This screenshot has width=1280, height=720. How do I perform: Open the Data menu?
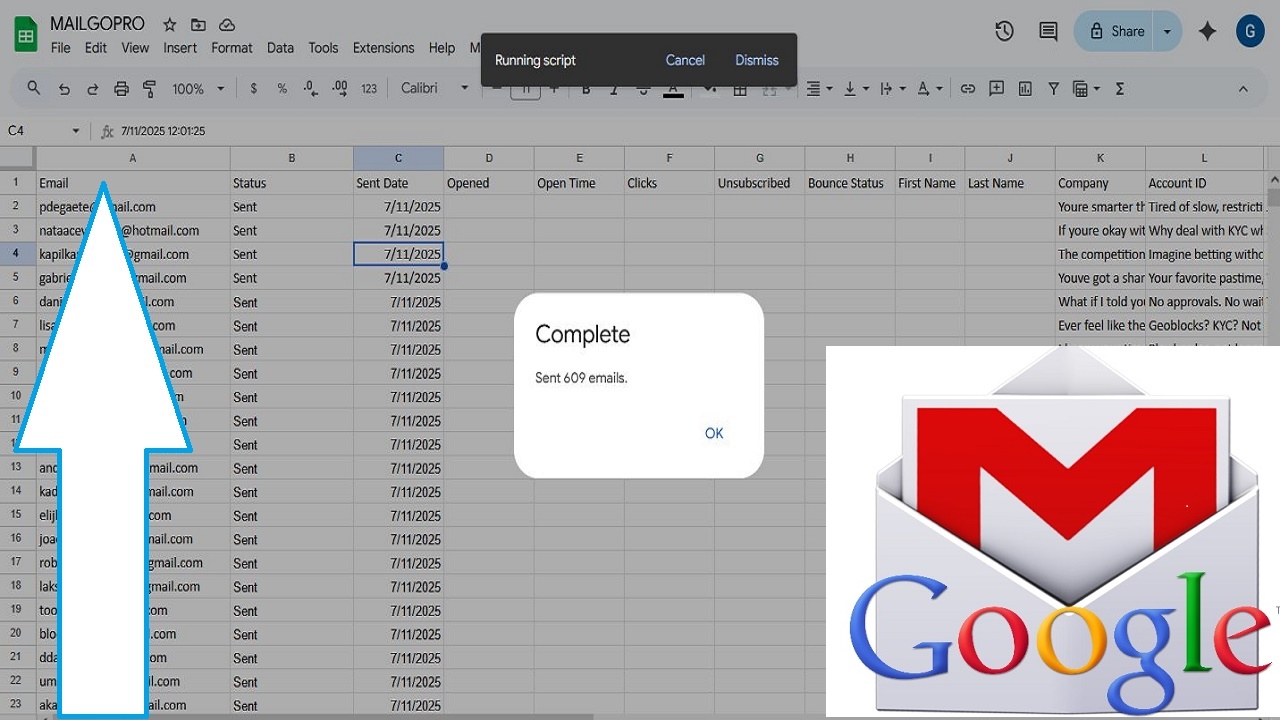click(x=281, y=48)
